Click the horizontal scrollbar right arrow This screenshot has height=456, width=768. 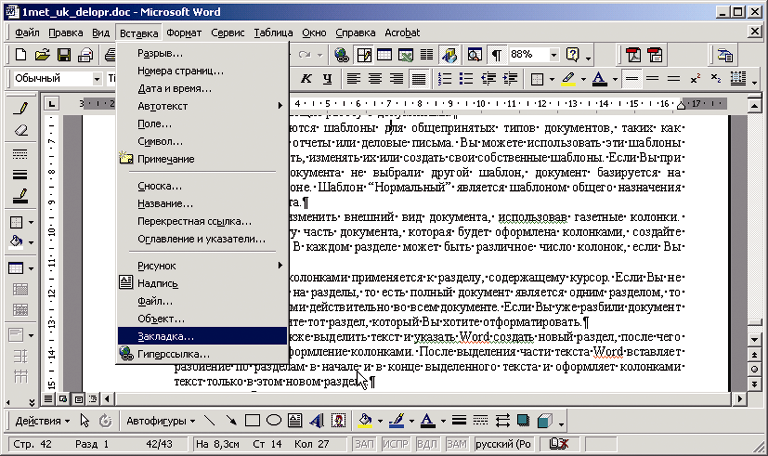[x=740, y=399]
